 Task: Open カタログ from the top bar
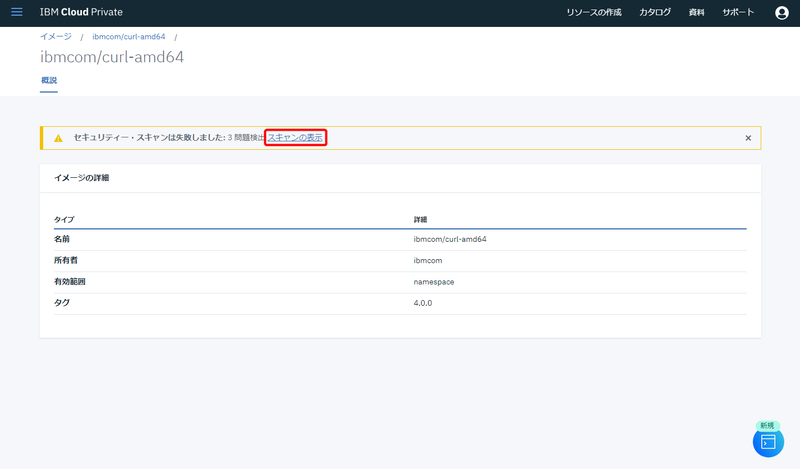(x=655, y=12)
